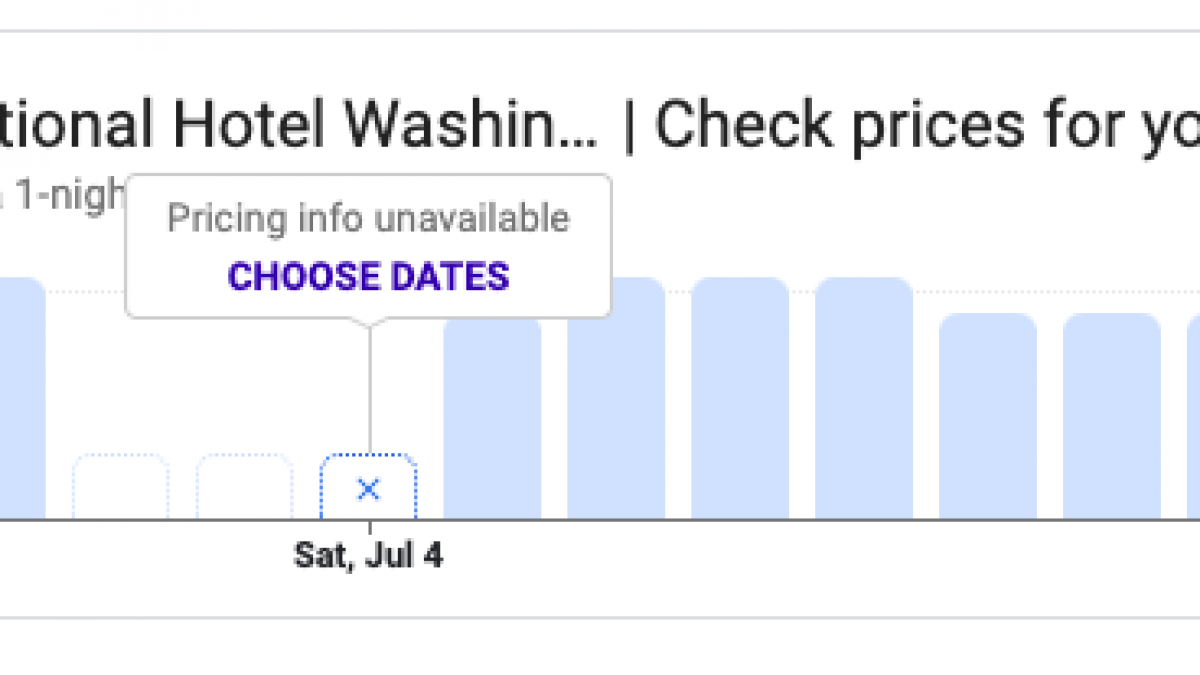Select the partially visible blue bar at chart's left edge
Screen dimensions: 1200x675
[22, 400]
